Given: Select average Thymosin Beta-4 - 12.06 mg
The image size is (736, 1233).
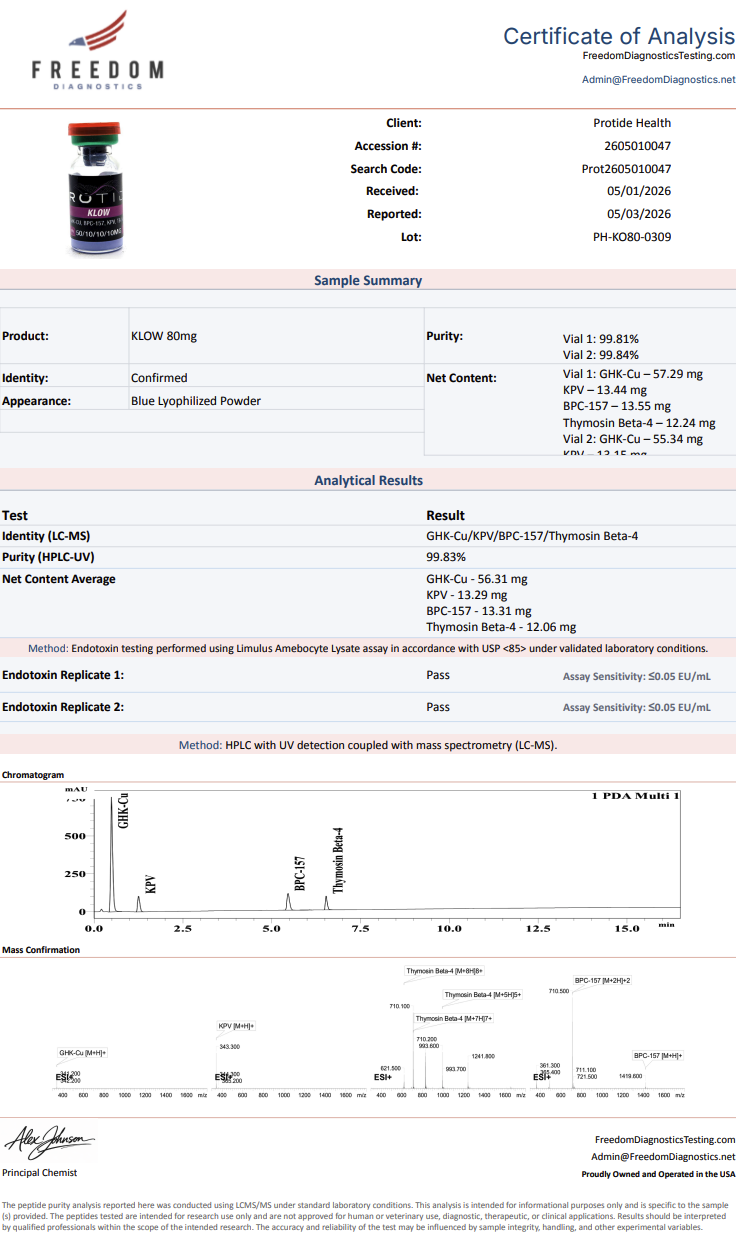Looking at the screenshot, I should 501,627.
